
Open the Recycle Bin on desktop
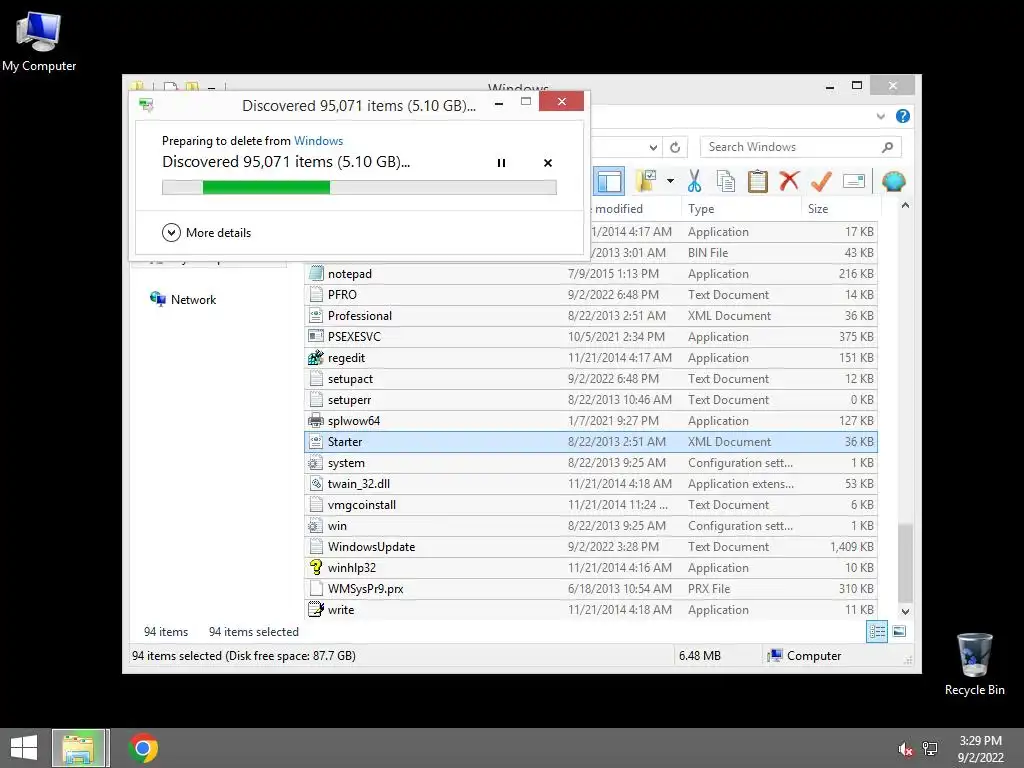click(x=974, y=664)
